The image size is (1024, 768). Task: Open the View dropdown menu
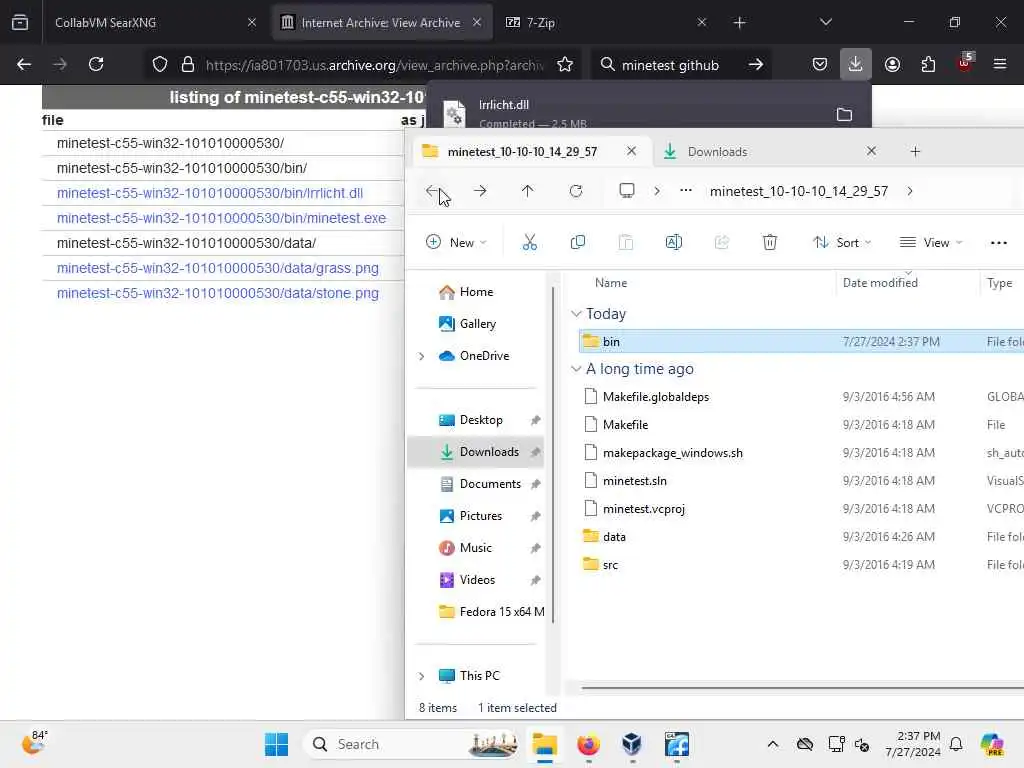pos(931,242)
